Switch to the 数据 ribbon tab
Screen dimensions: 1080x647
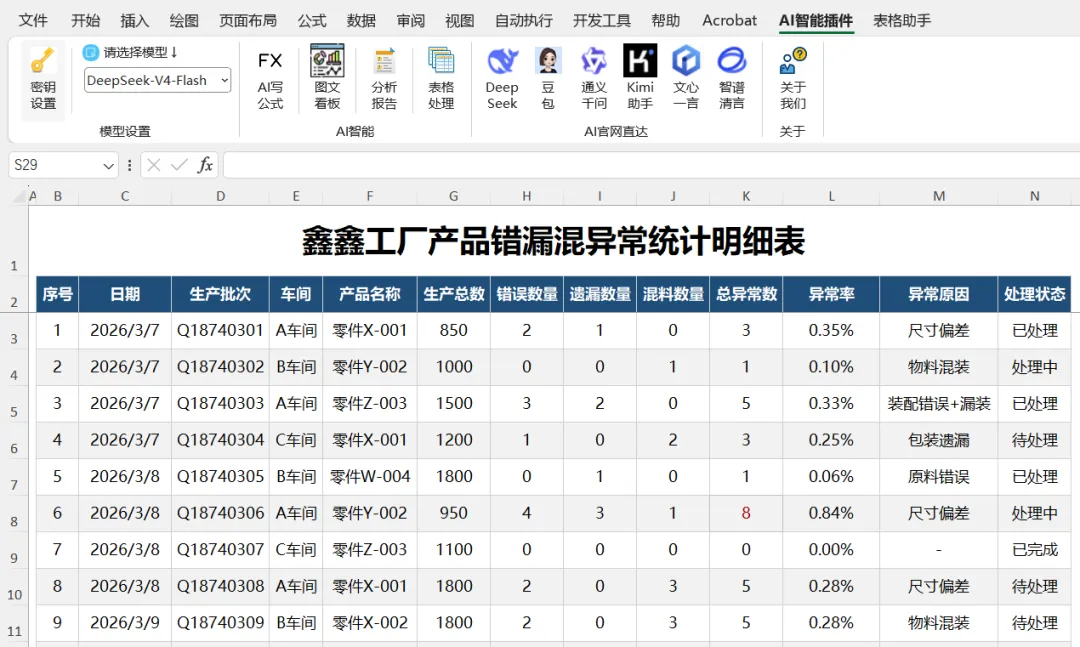361,21
